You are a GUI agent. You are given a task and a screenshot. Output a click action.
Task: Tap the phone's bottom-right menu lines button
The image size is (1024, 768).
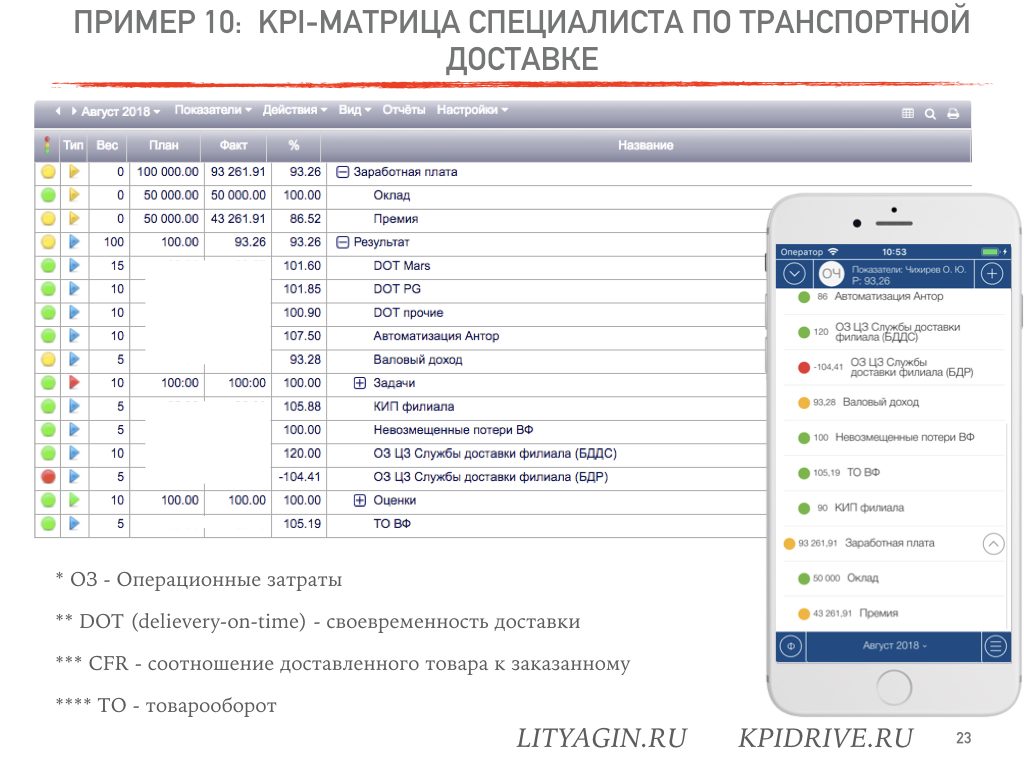995,647
